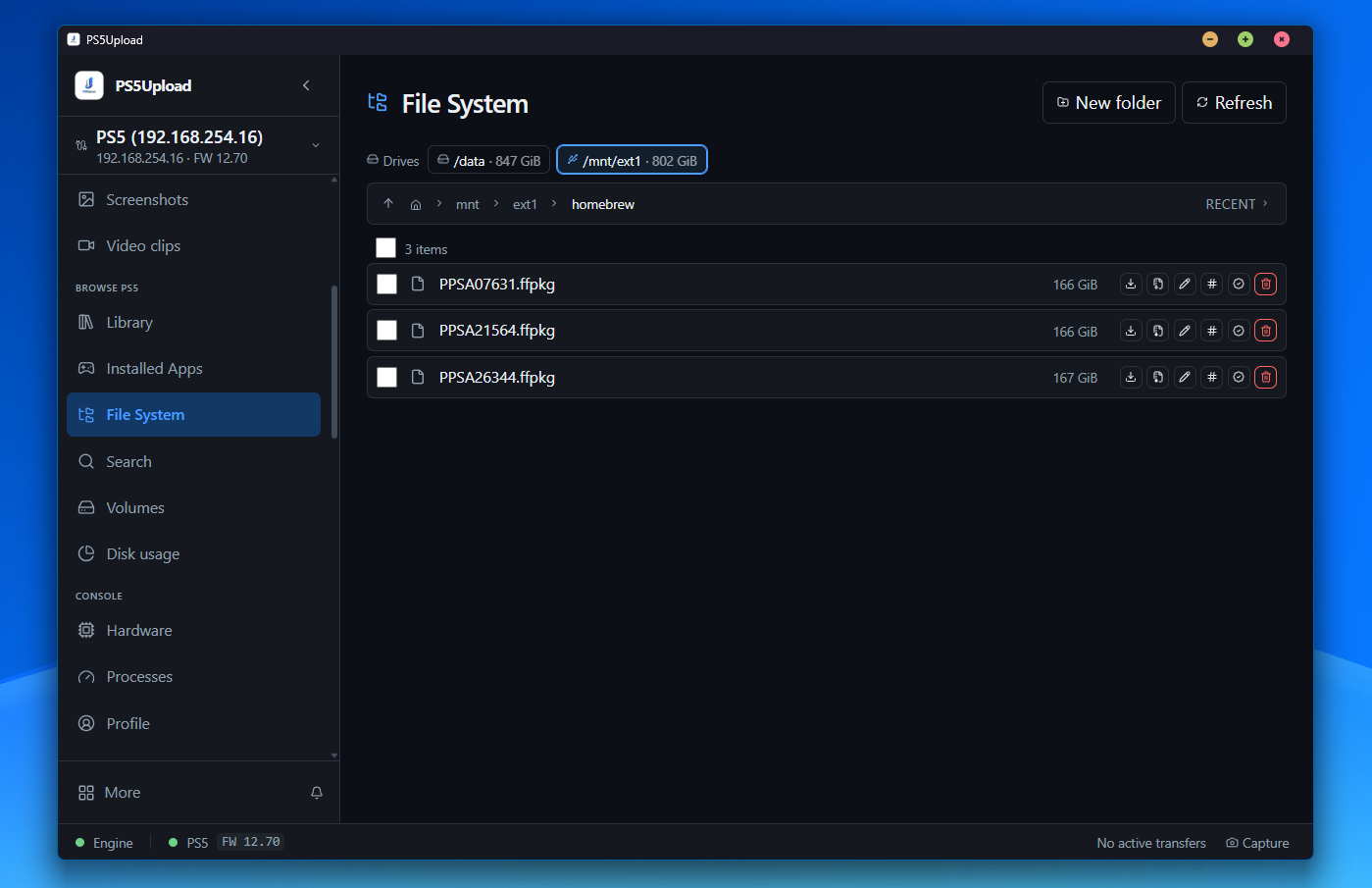
Task: Expand the RECENT paths list
Action: (1238, 204)
